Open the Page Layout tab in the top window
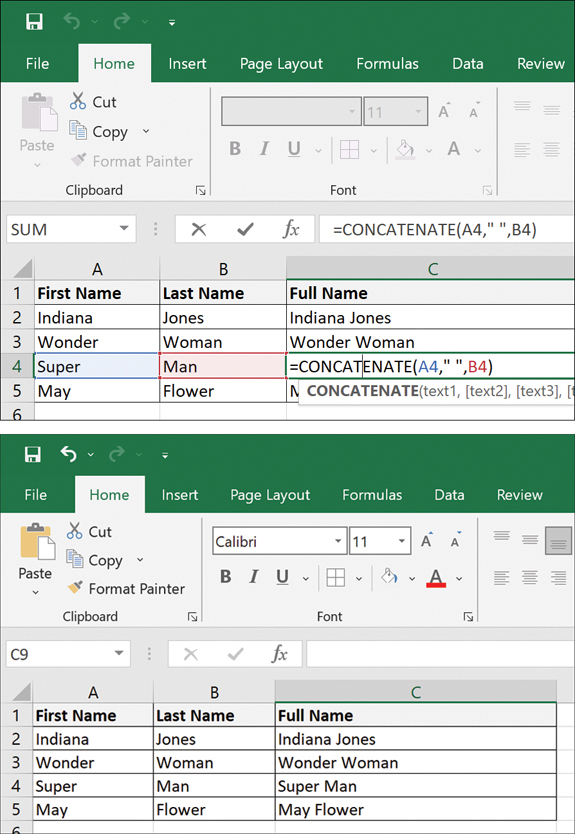 (281, 64)
